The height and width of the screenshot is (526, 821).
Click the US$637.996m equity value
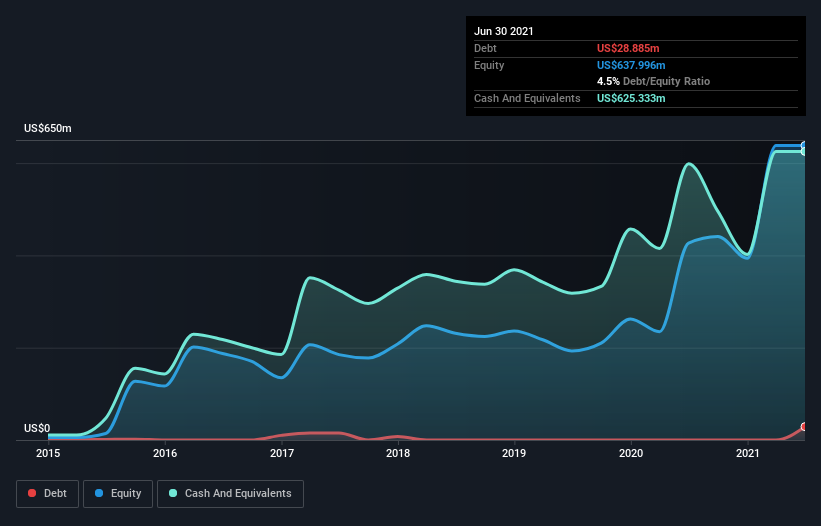point(631,65)
